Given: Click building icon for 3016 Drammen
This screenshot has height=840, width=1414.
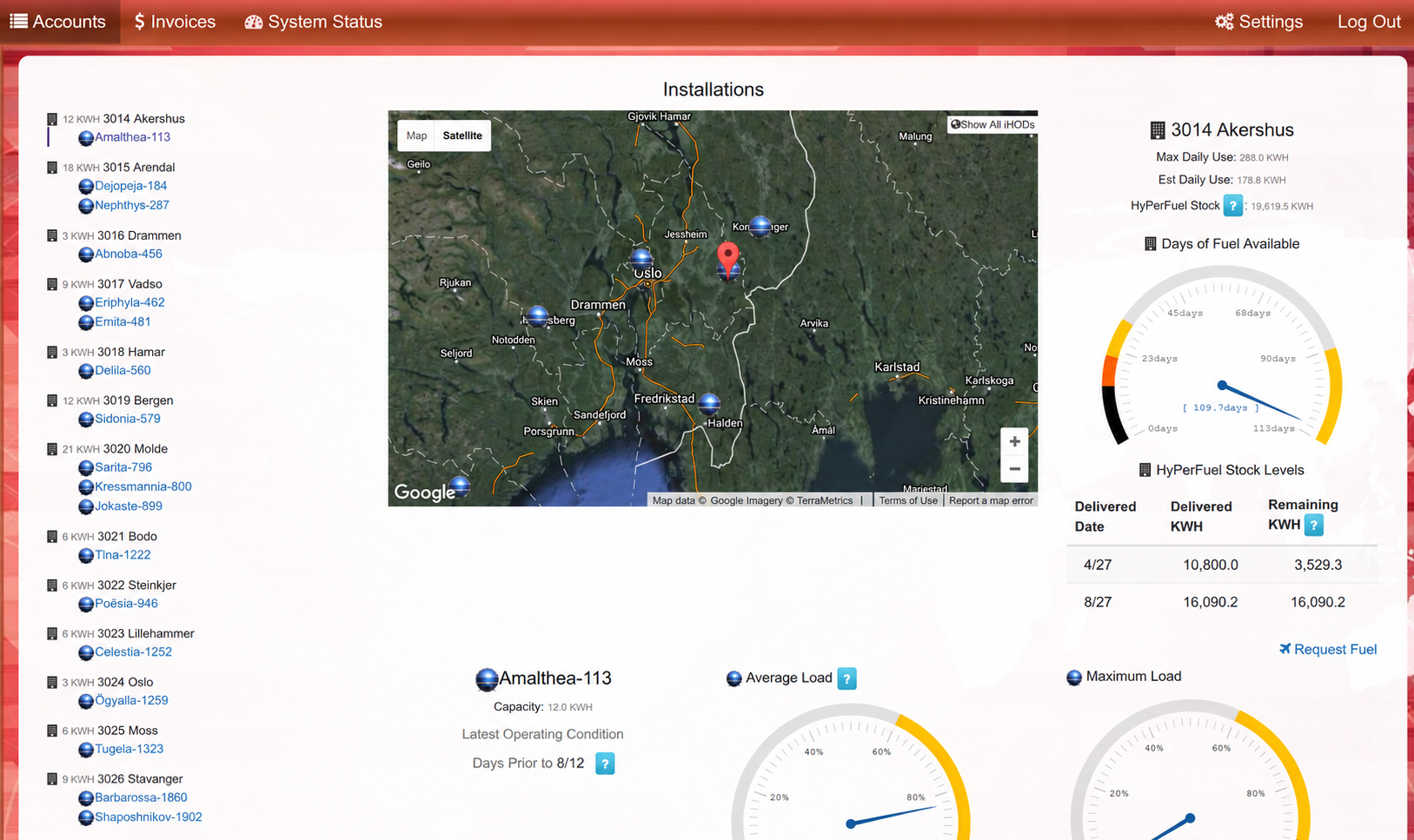Looking at the screenshot, I should 52,235.
